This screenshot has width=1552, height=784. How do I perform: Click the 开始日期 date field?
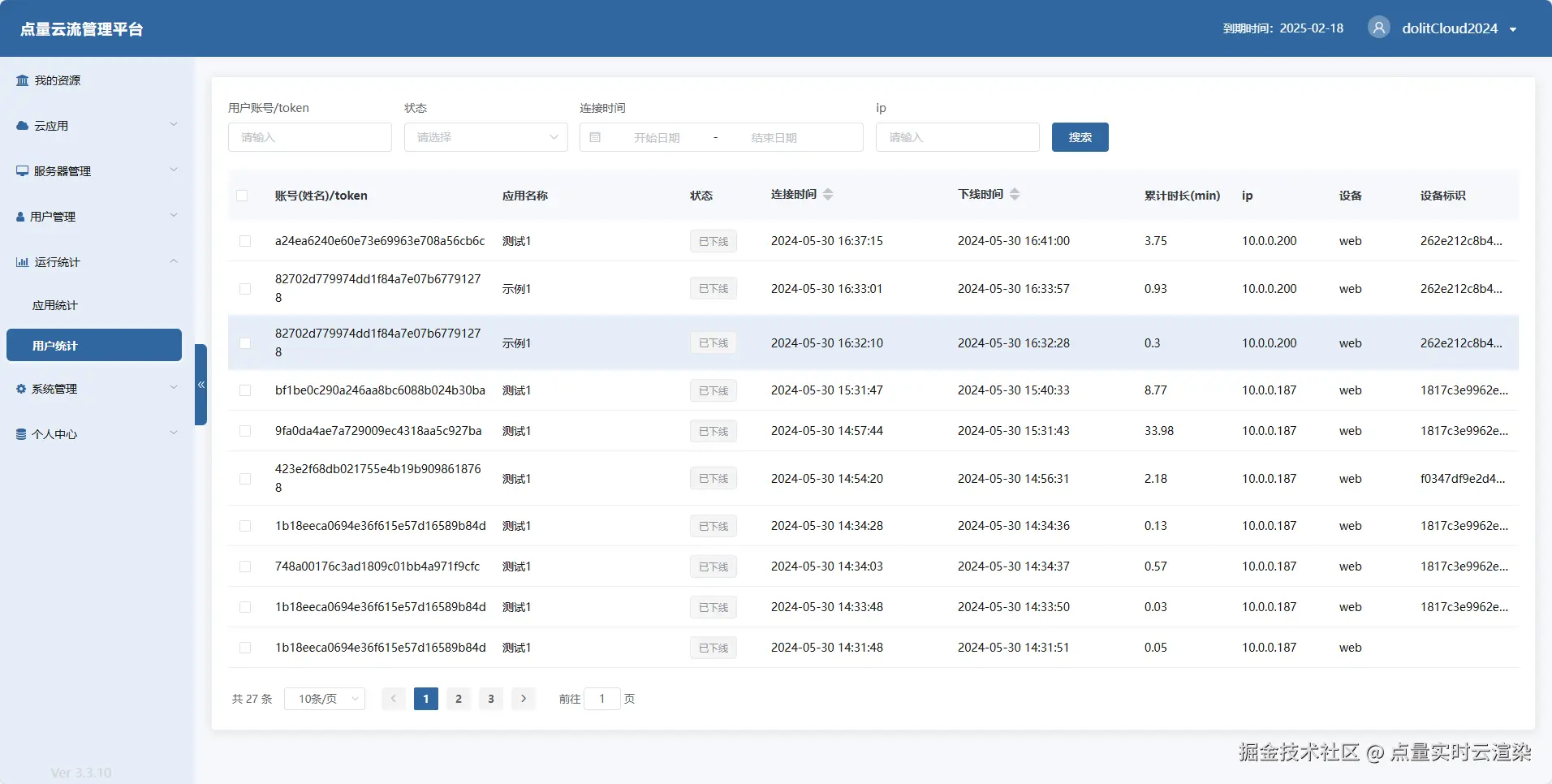pos(657,138)
